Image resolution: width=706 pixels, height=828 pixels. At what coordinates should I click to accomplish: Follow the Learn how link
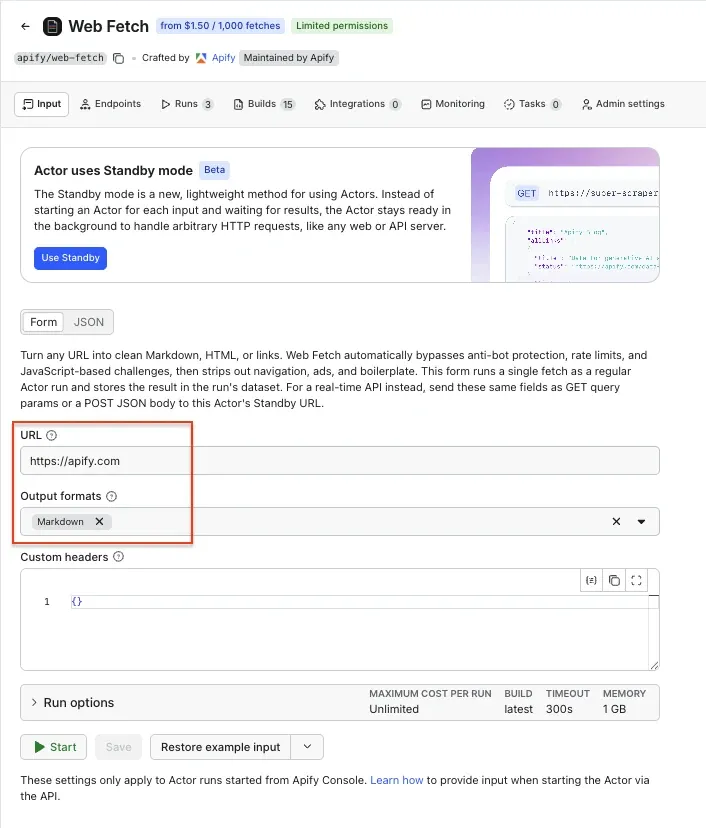click(397, 780)
